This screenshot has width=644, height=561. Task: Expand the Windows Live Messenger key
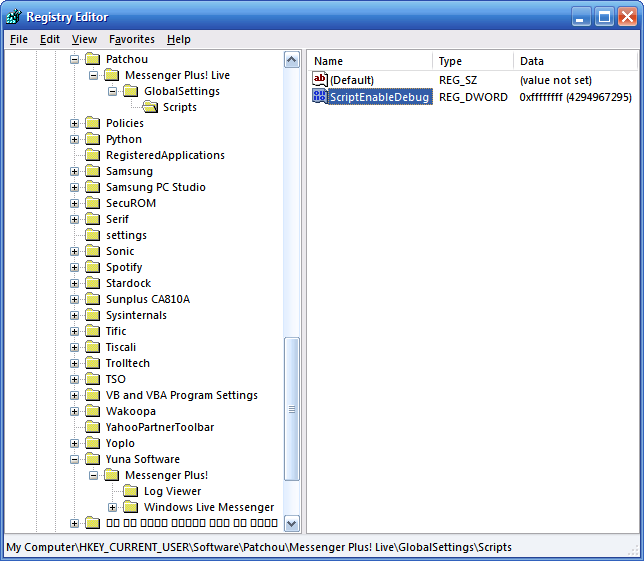click(113, 507)
